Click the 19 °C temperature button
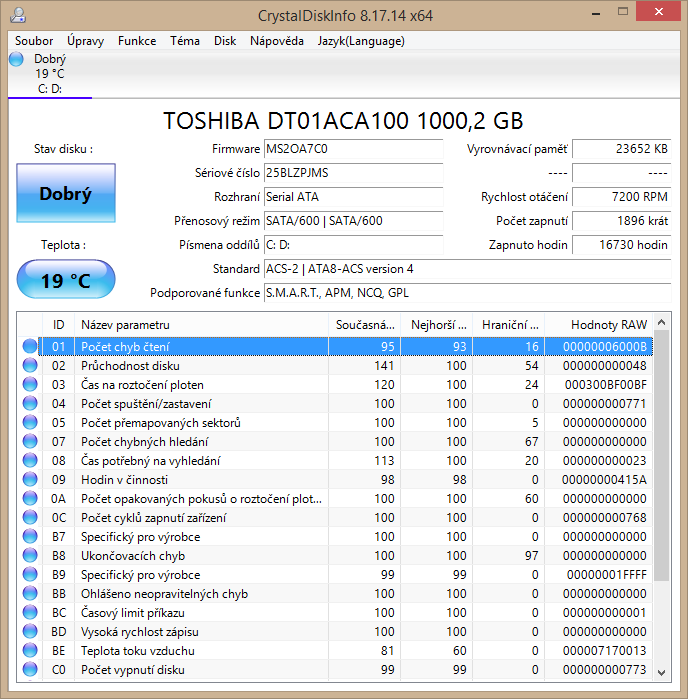Image resolution: width=688 pixels, height=699 pixels. (x=65, y=280)
